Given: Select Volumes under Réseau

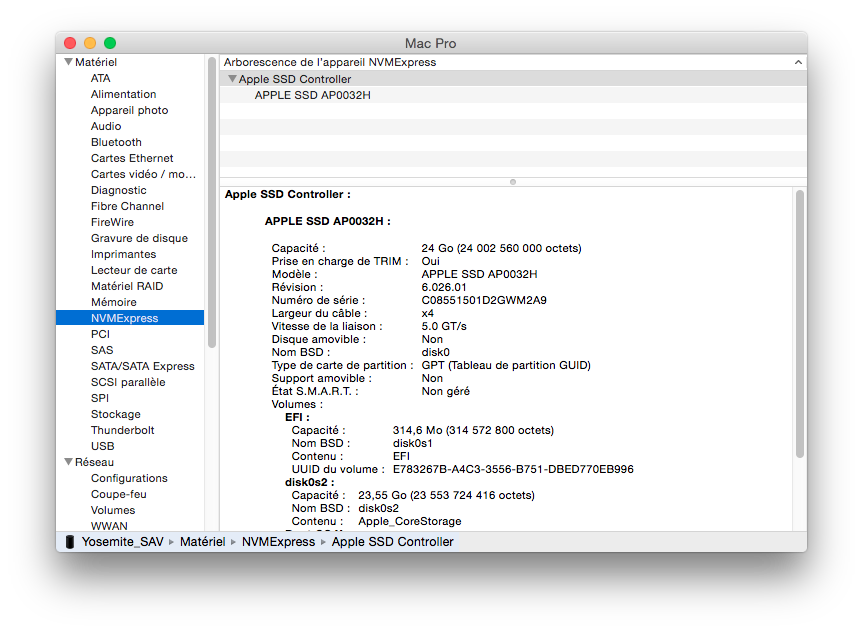Looking at the screenshot, I should point(113,510).
